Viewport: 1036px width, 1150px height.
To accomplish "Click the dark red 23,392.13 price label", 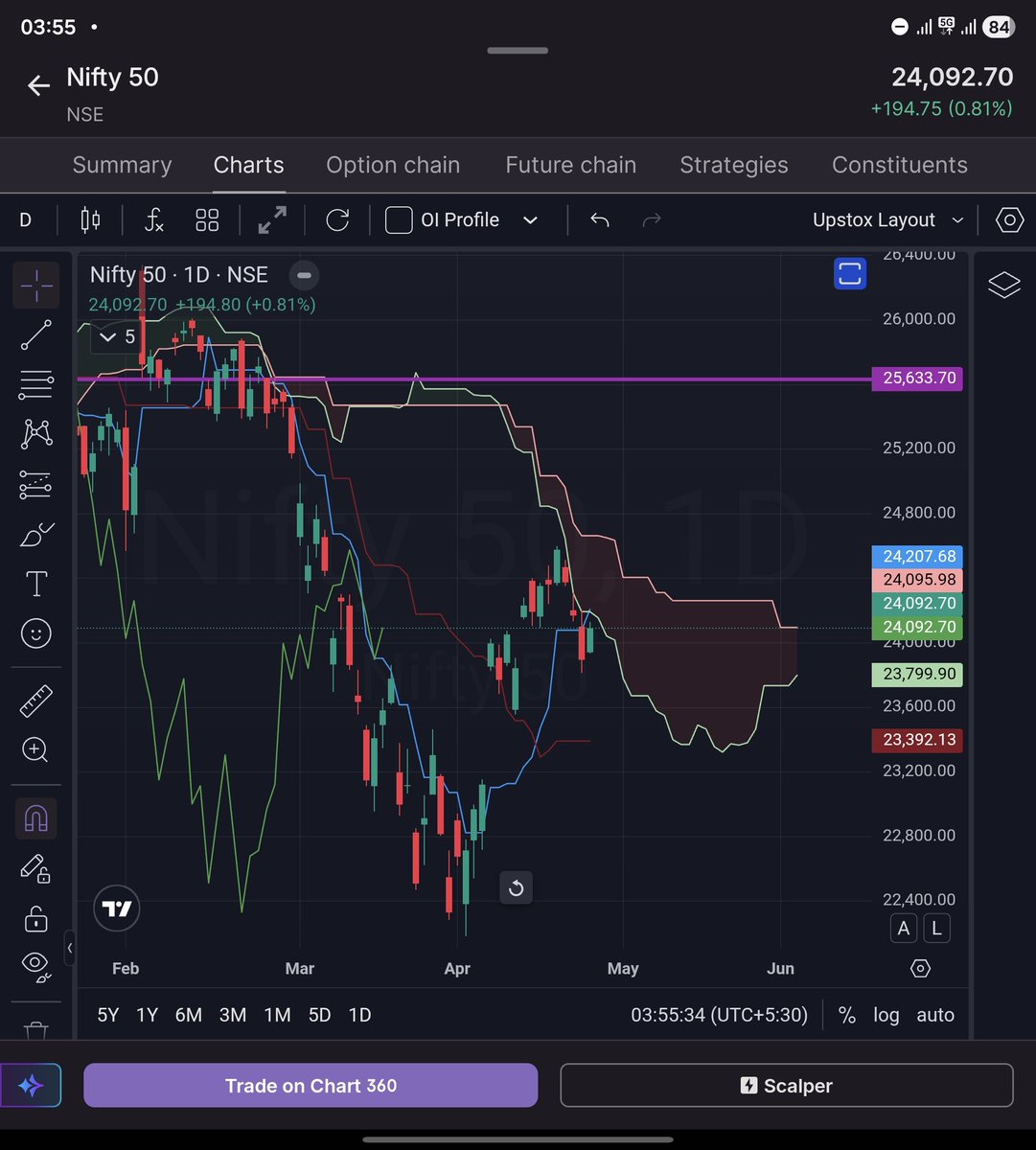I will 919,740.
